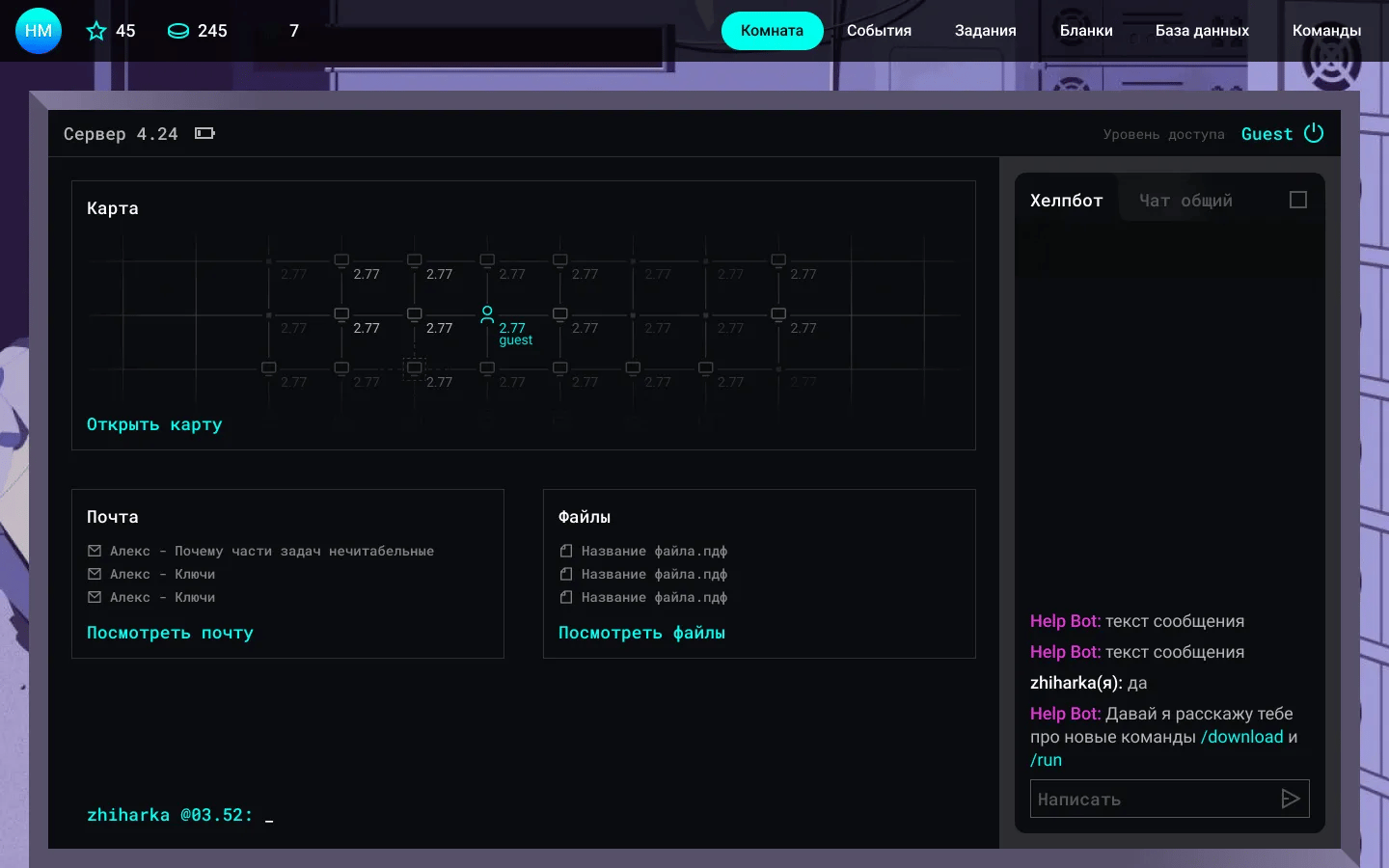The height and width of the screenshot is (868, 1389).
Task: Open the Команды navigation item
Action: (1326, 31)
